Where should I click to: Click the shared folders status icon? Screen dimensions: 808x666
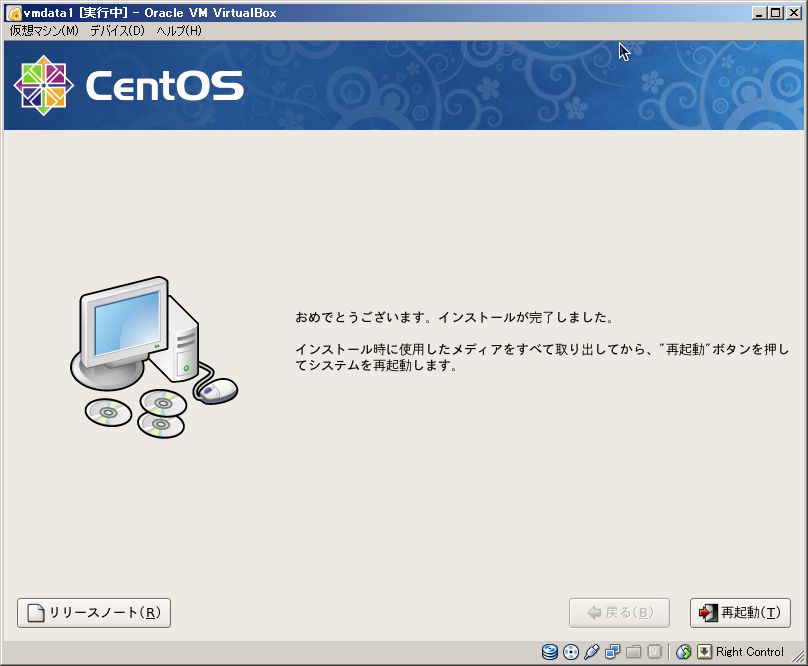coord(633,652)
